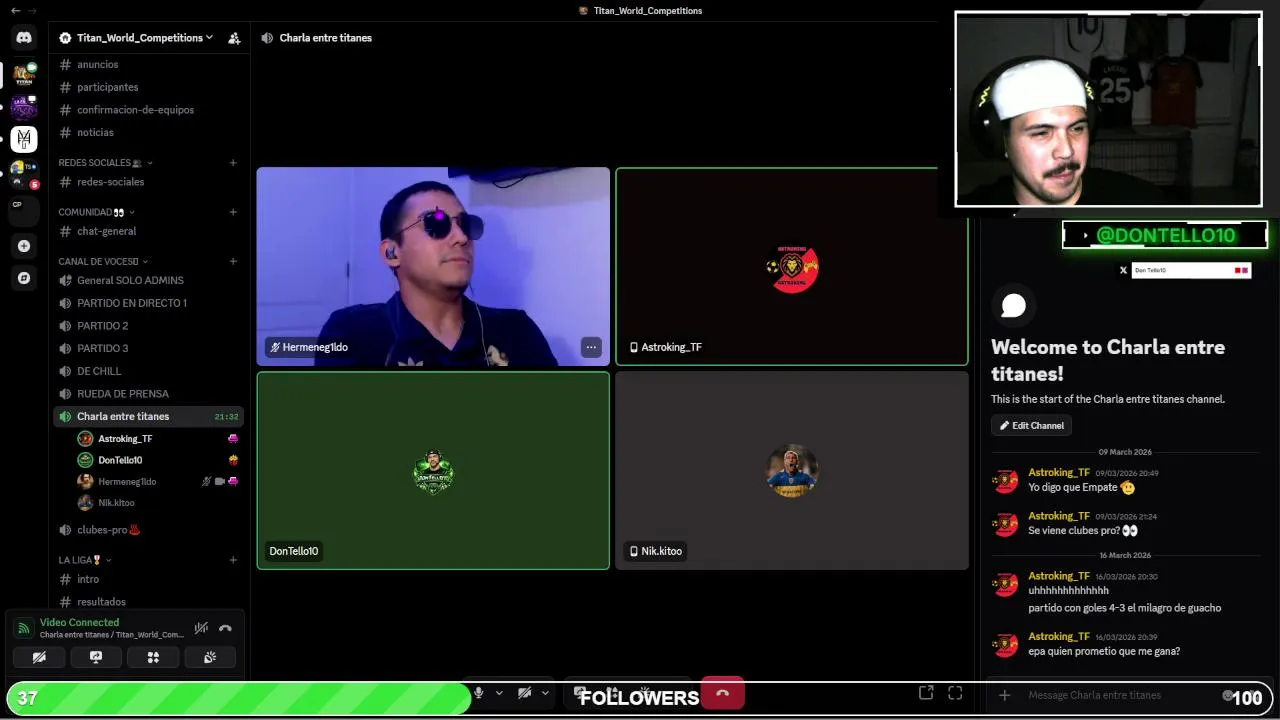
Task: Toggle the camera in the call bar
Action: pyautogui.click(x=524, y=693)
